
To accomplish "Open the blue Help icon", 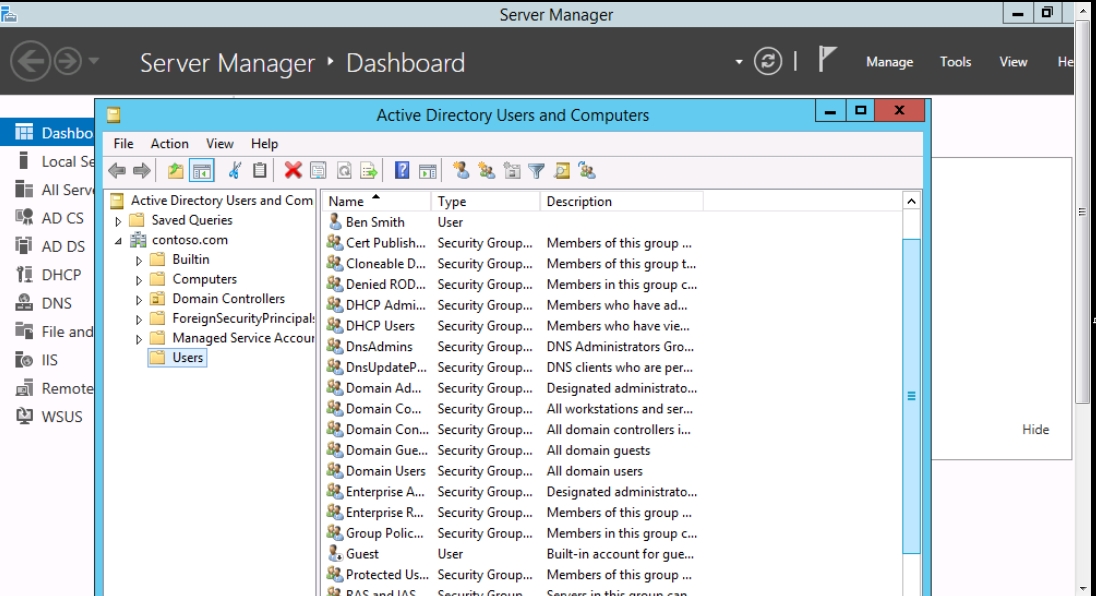I will [x=402, y=170].
